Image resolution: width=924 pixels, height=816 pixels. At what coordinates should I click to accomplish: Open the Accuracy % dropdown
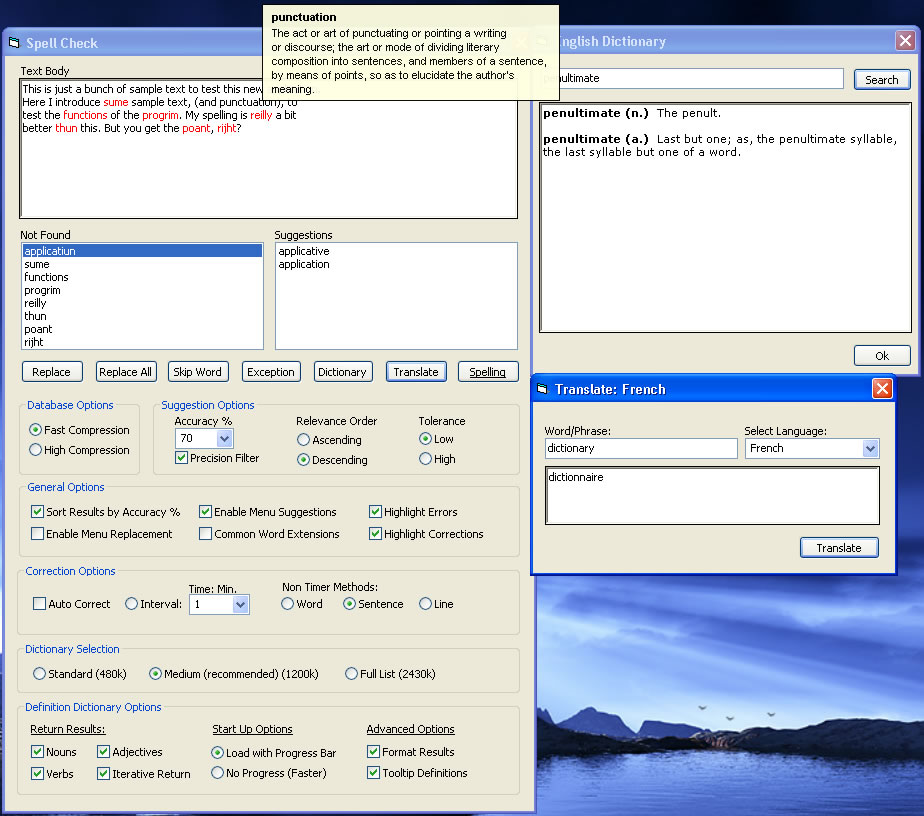pyautogui.click(x=224, y=438)
